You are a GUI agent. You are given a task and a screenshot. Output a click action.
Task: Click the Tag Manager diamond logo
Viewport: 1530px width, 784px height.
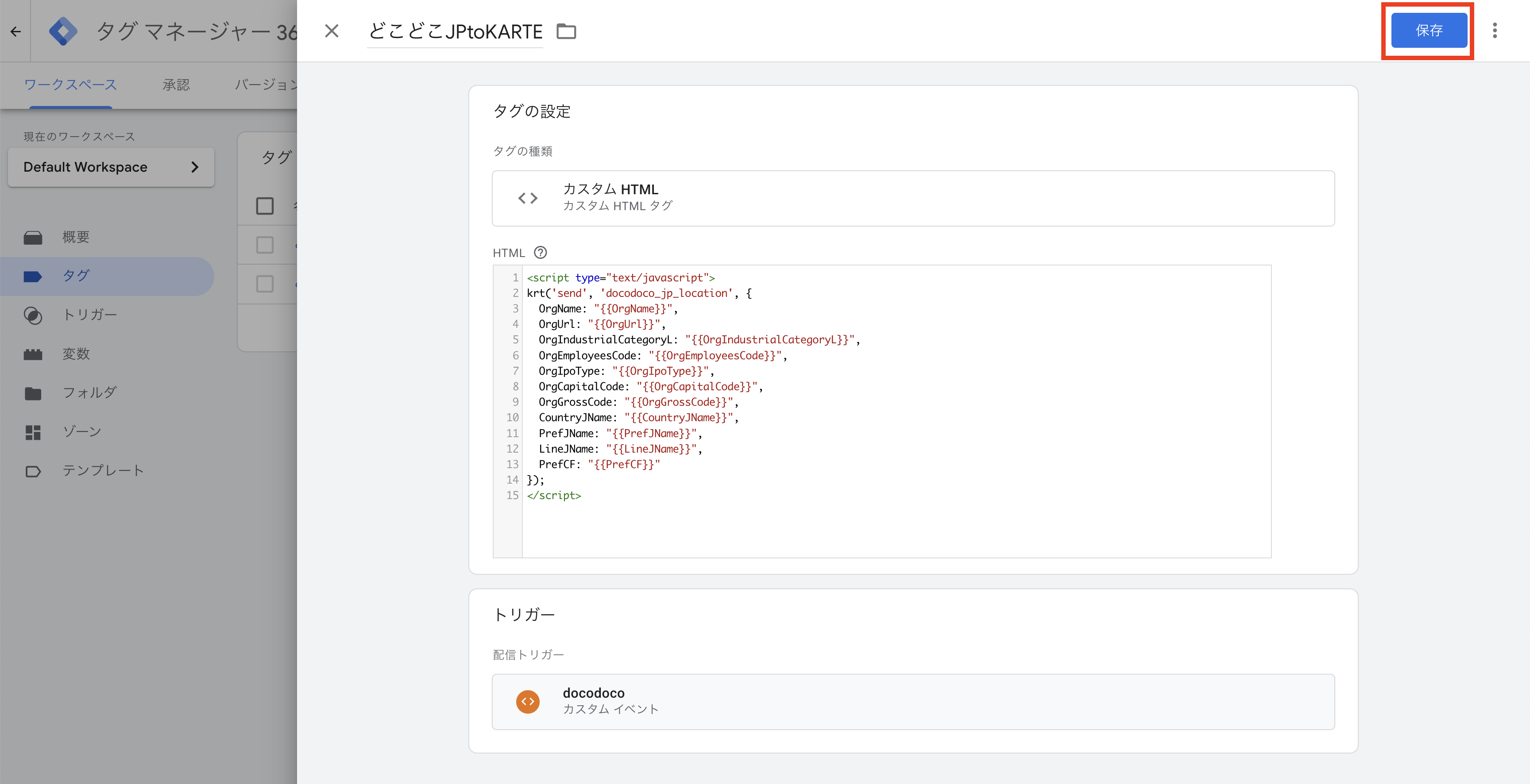coord(63,31)
